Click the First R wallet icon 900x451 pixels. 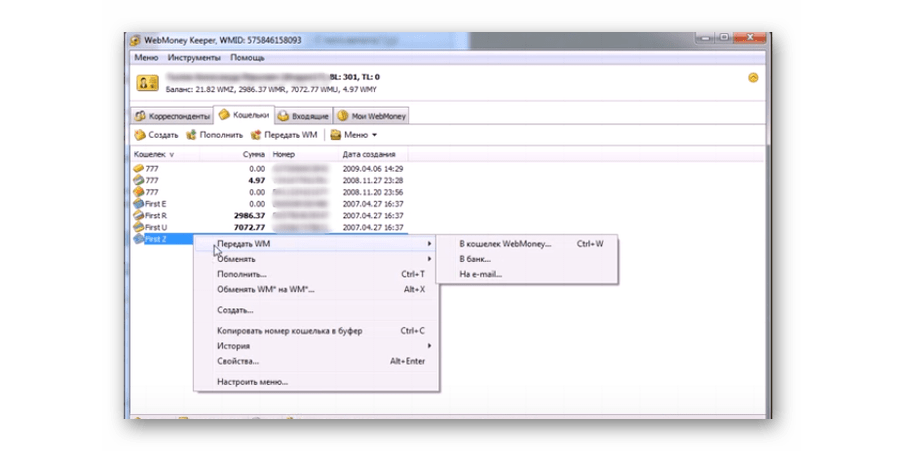point(138,215)
